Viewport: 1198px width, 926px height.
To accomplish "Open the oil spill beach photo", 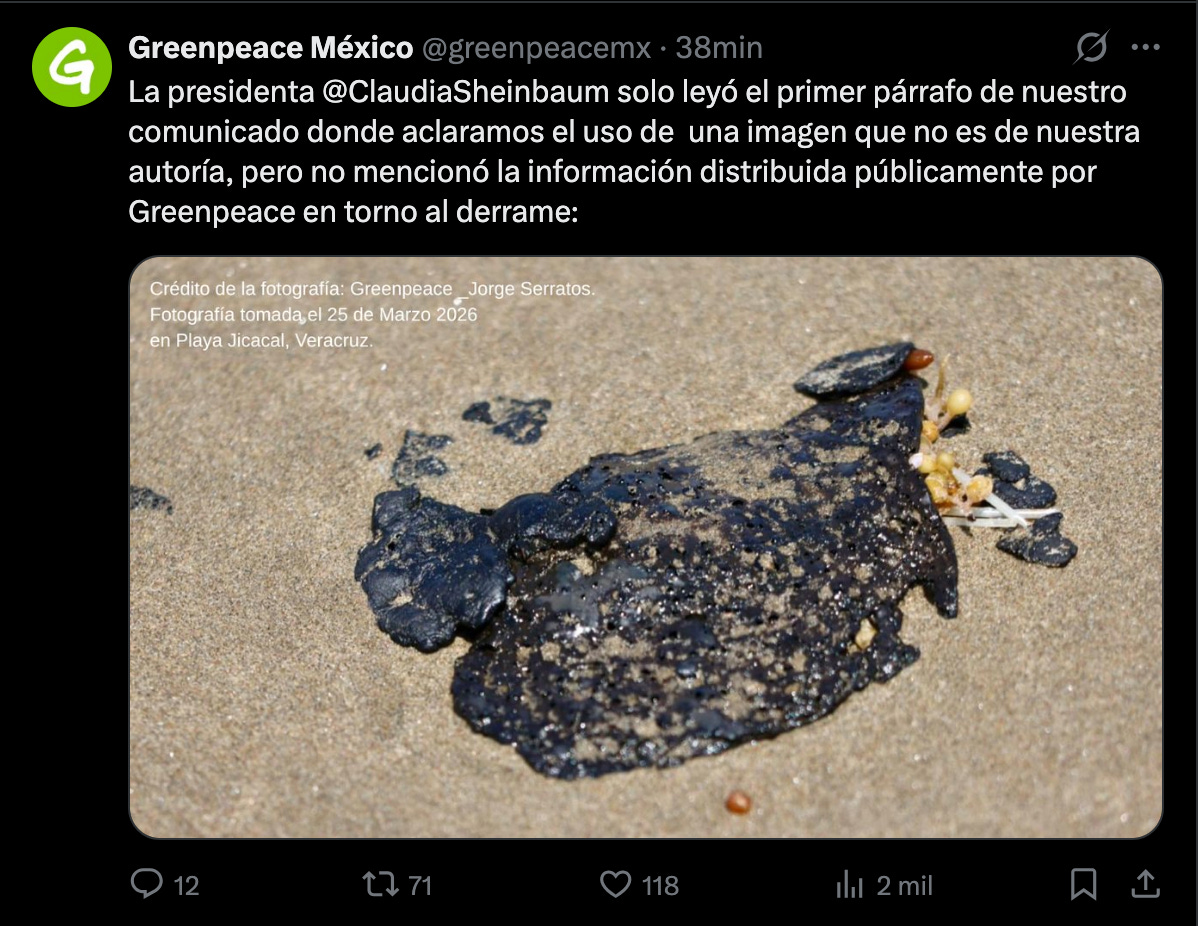I will click(x=646, y=547).
